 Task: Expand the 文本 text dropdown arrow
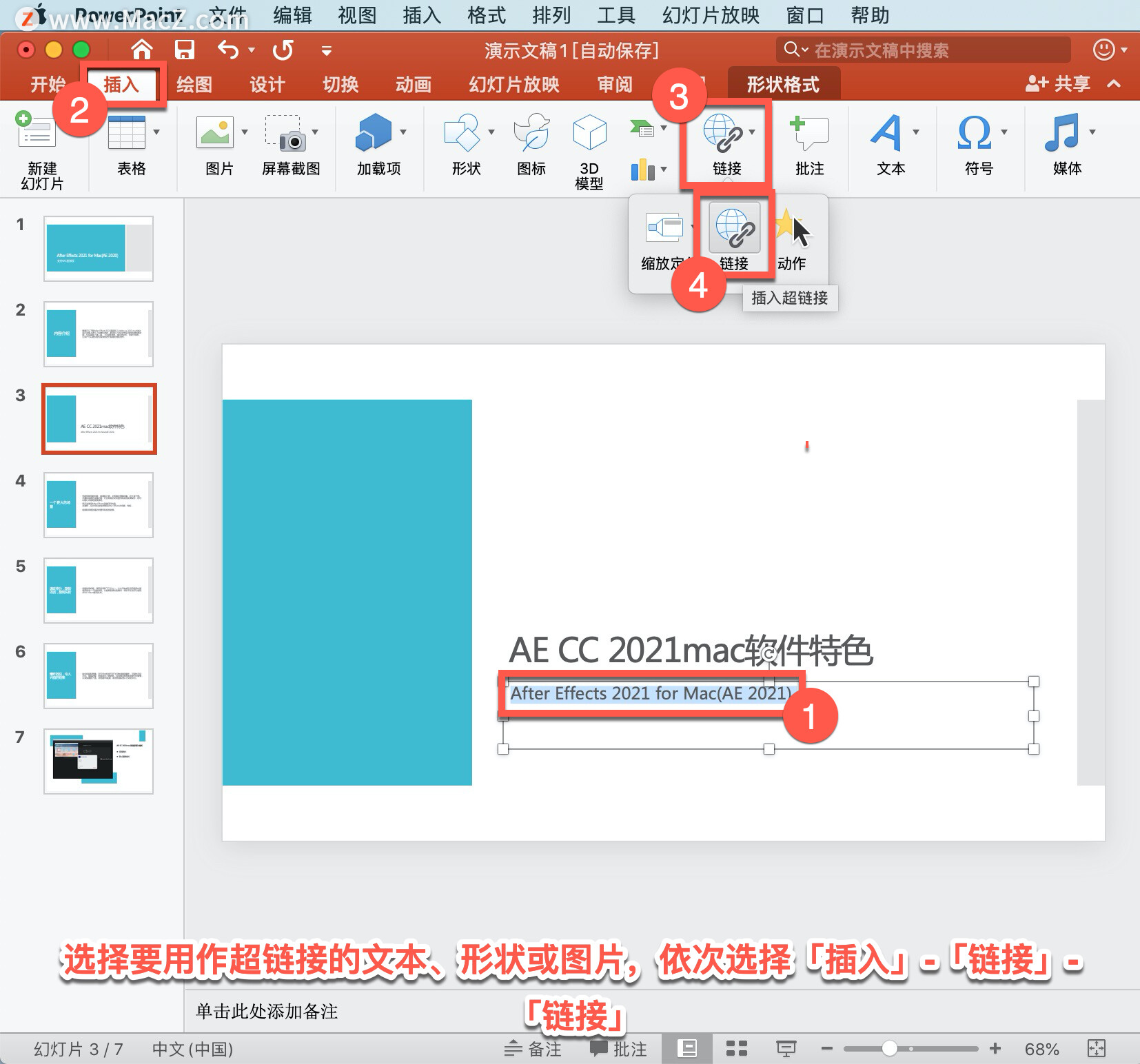(x=916, y=132)
